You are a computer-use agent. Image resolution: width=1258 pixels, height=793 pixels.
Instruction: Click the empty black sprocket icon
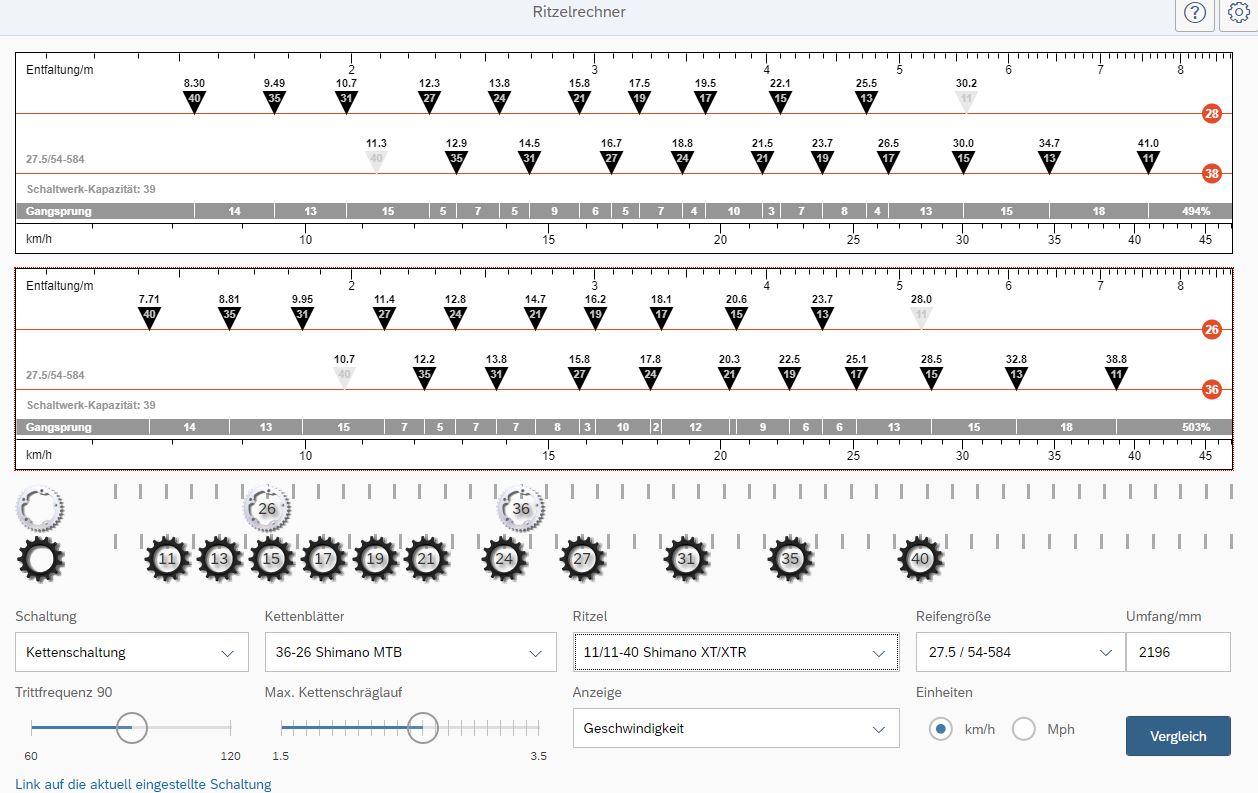click(40, 559)
